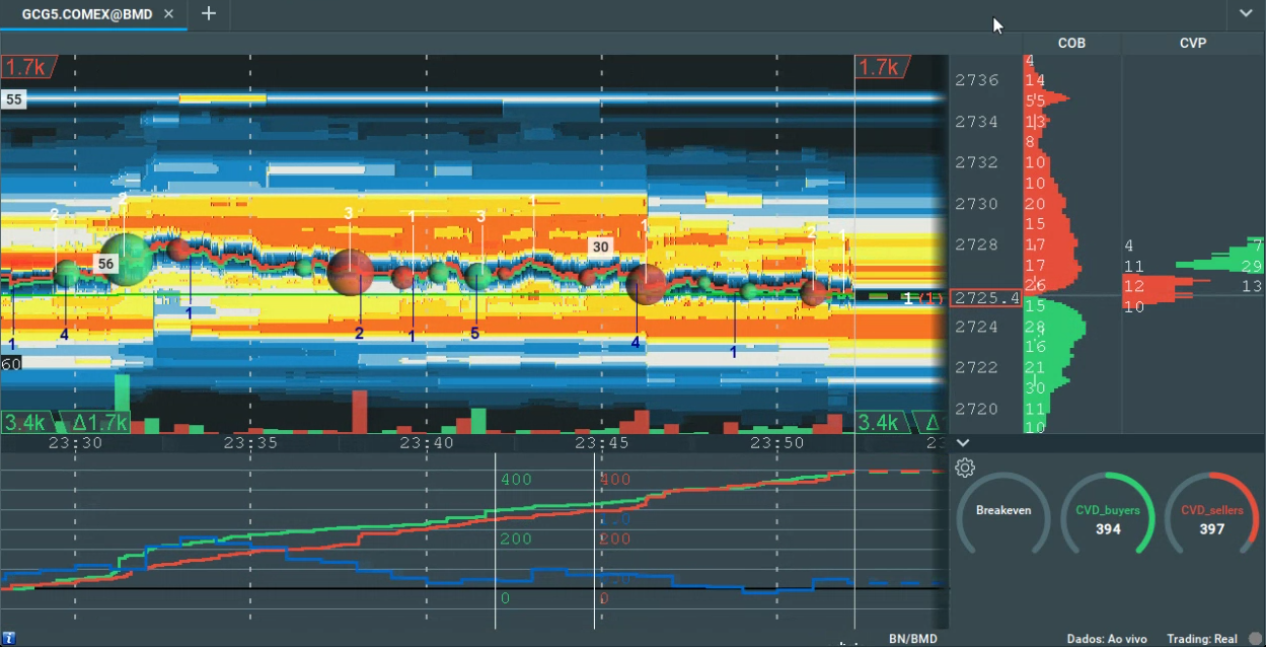Click the CVP column header

point(1193,43)
